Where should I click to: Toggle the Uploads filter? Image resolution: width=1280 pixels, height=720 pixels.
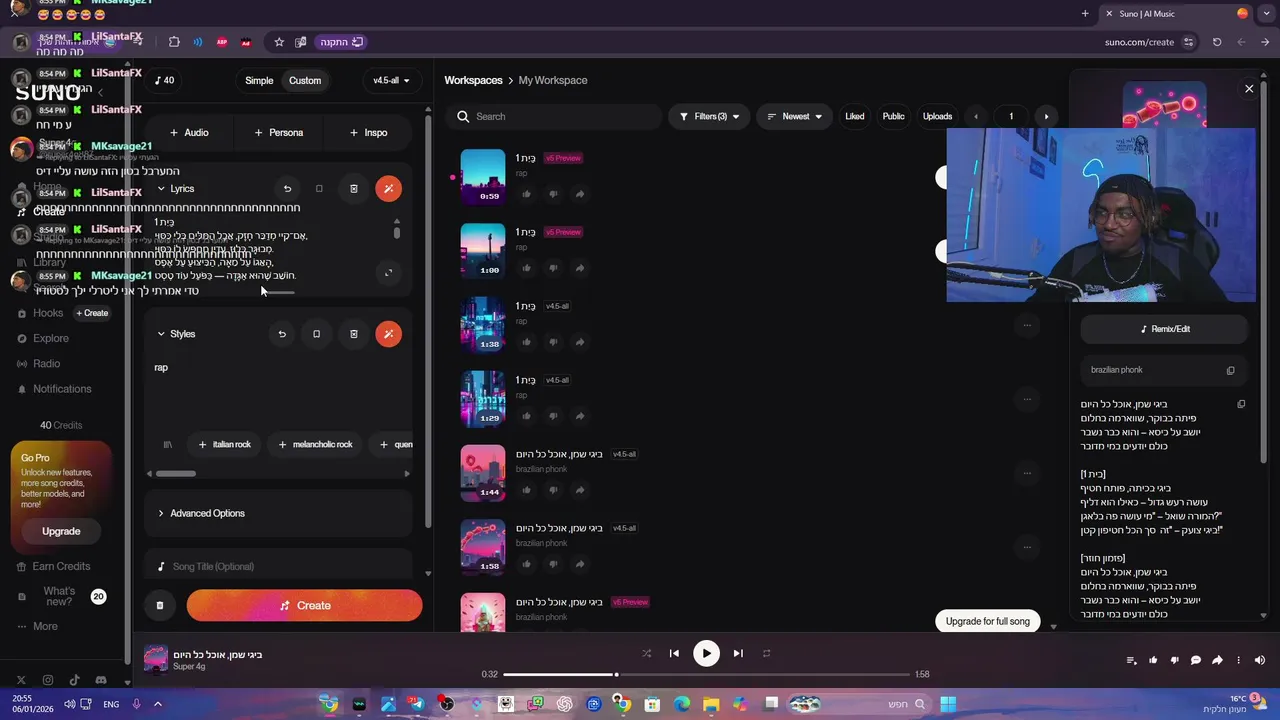937,116
